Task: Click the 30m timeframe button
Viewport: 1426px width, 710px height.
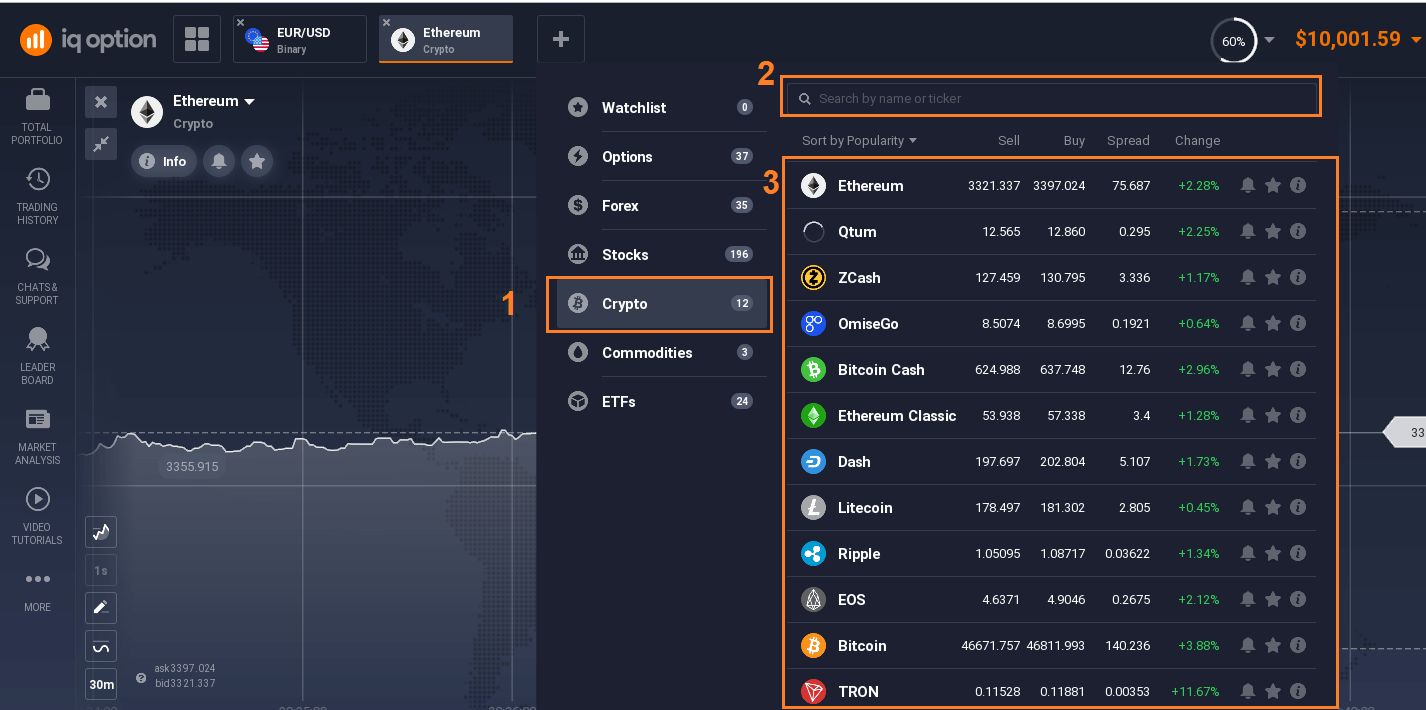Action: [x=101, y=685]
